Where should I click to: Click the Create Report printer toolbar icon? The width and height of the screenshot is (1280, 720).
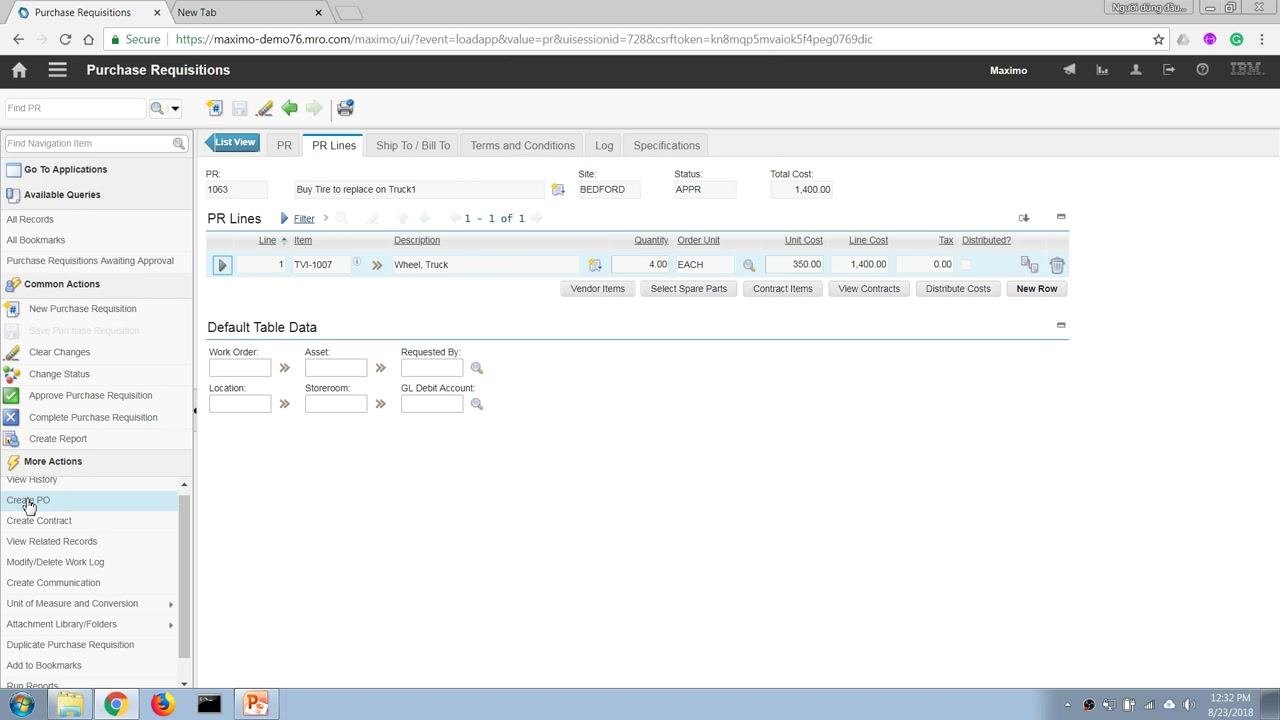coord(345,108)
